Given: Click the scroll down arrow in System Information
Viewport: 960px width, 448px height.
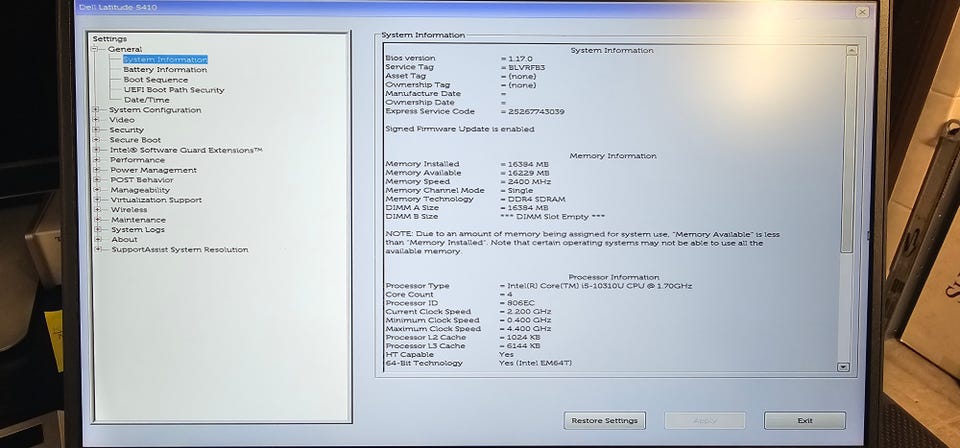Looking at the screenshot, I should (843, 367).
